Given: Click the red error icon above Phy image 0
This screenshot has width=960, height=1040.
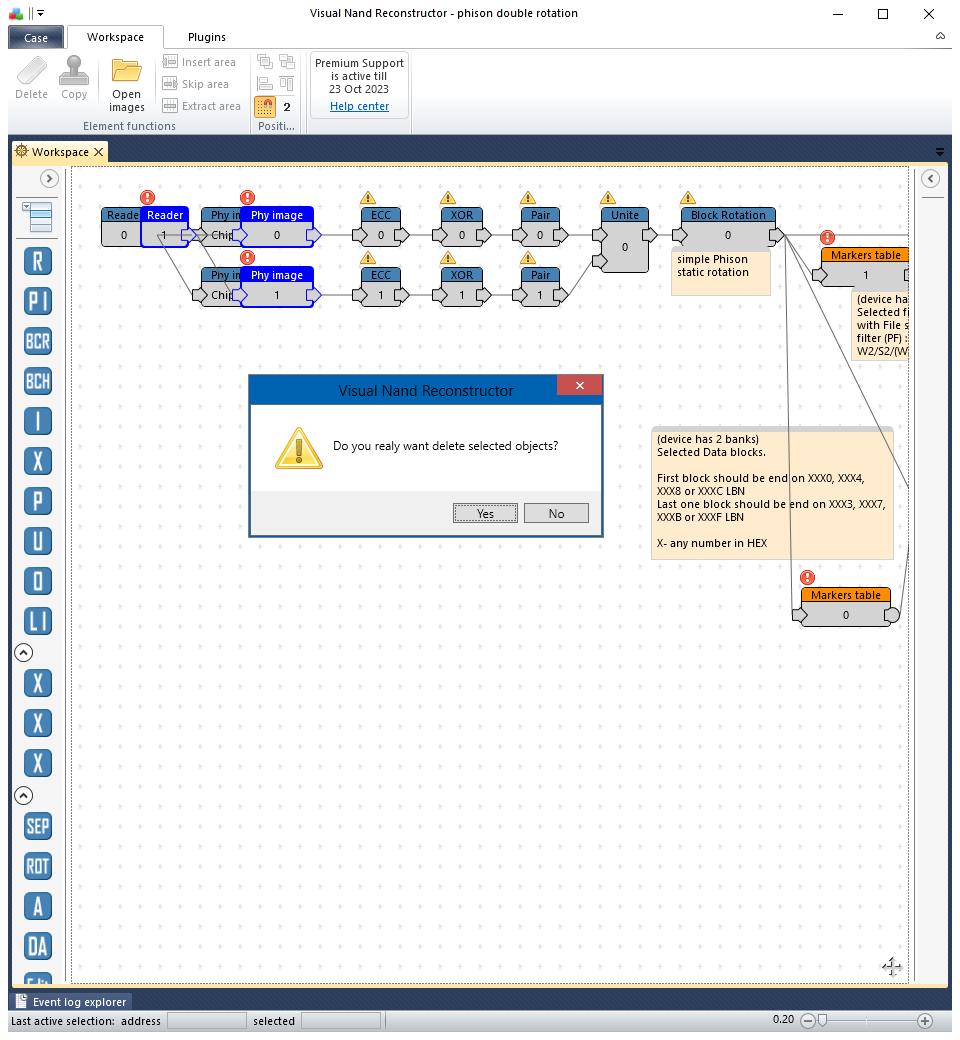Looking at the screenshot, I should pos(247,197).
